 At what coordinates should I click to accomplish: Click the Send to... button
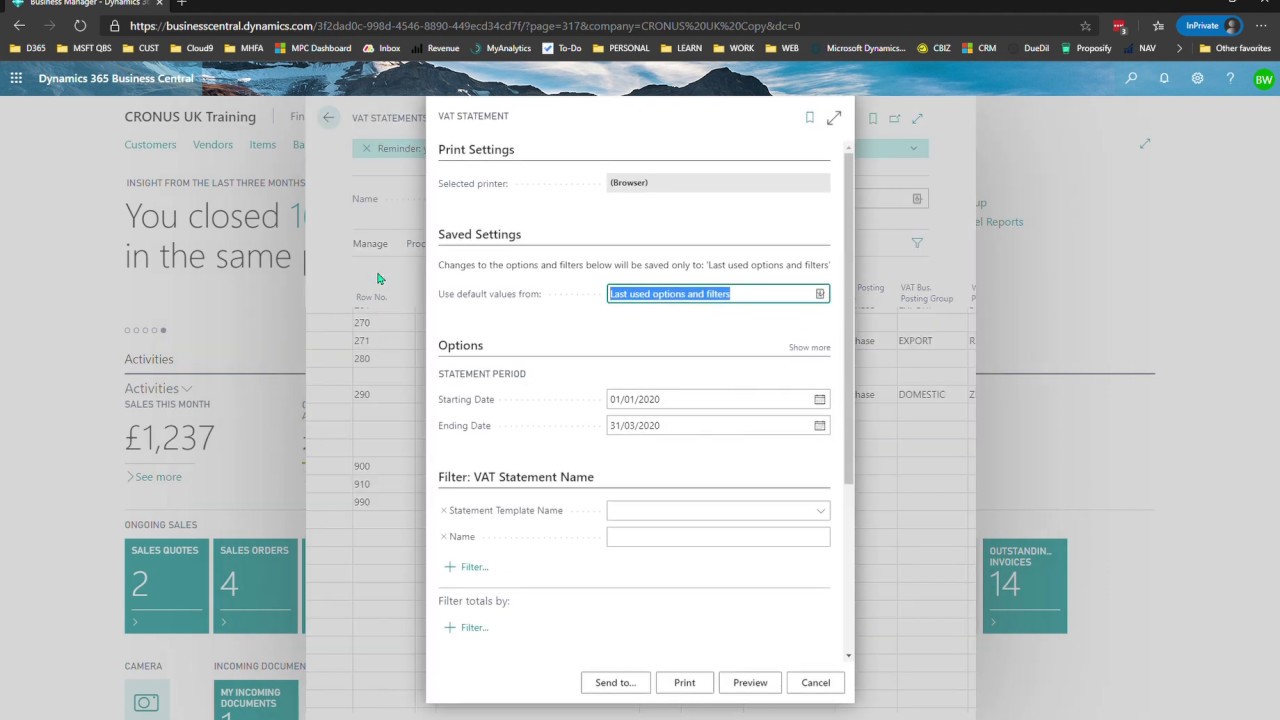tap(615, 683)
